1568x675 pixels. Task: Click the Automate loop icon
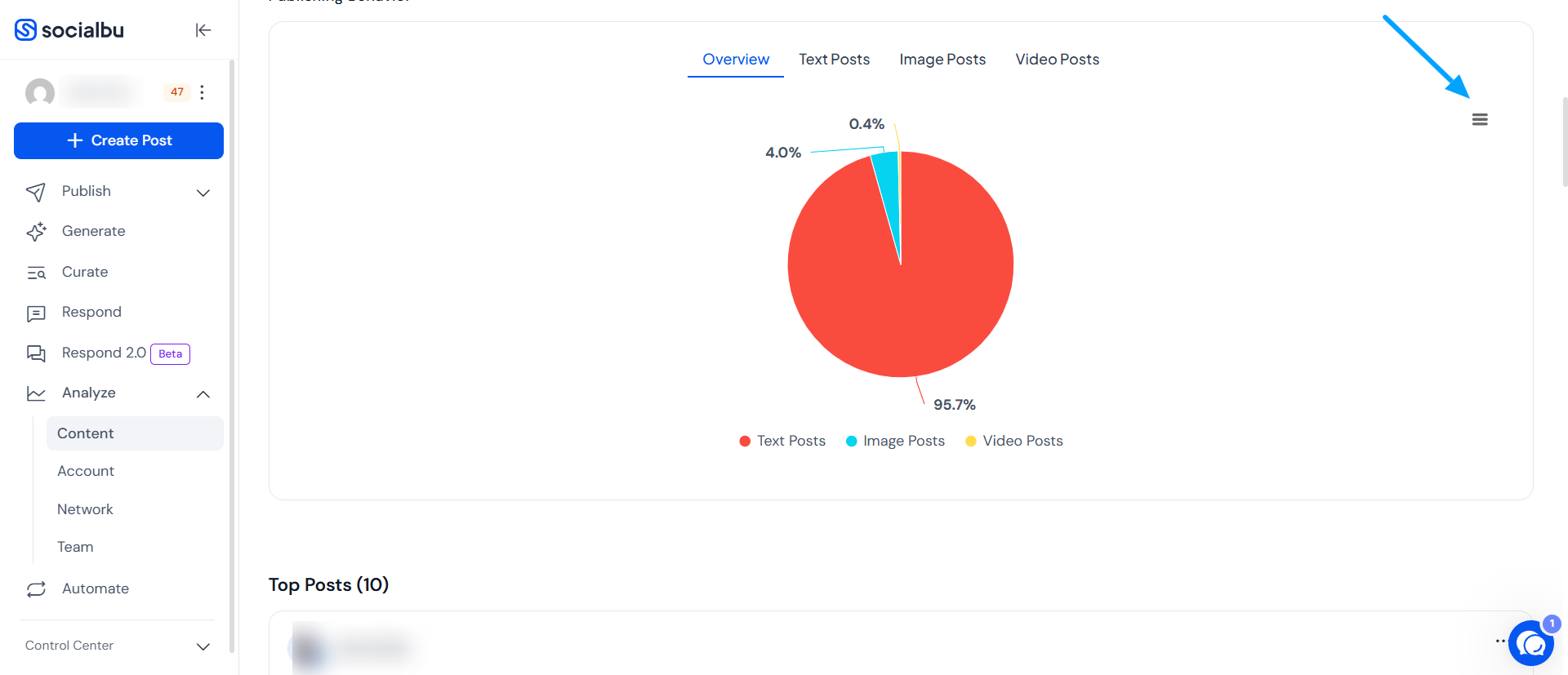click(x=36, y=589)
